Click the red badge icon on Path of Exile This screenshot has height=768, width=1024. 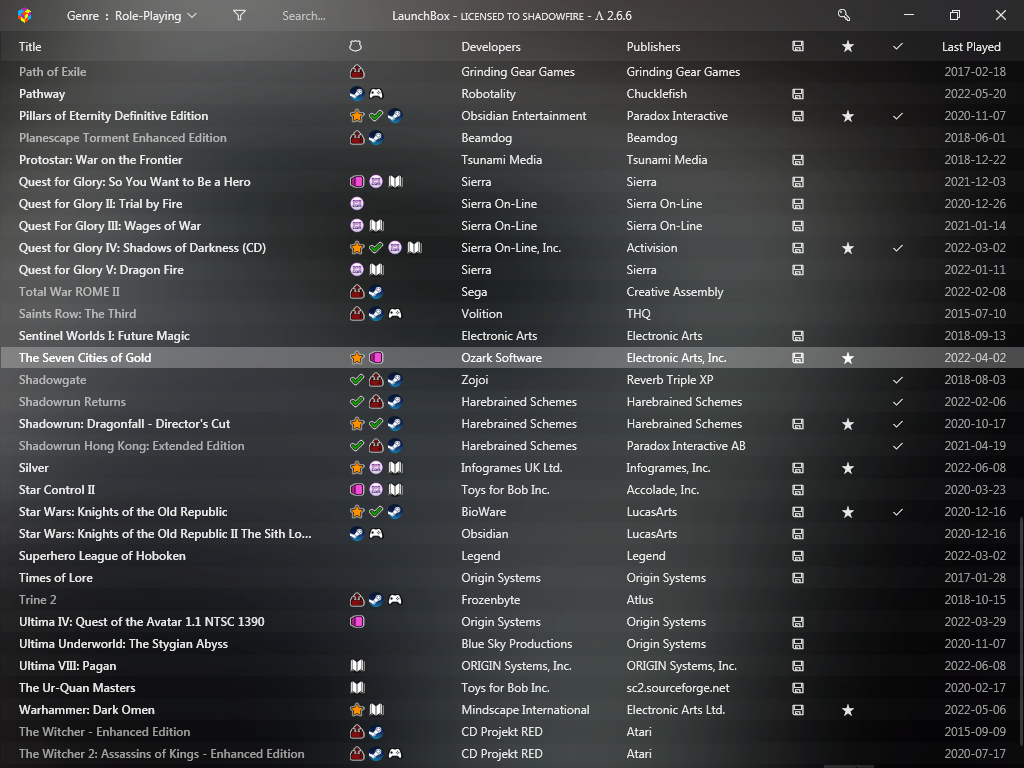coord(357,72)
